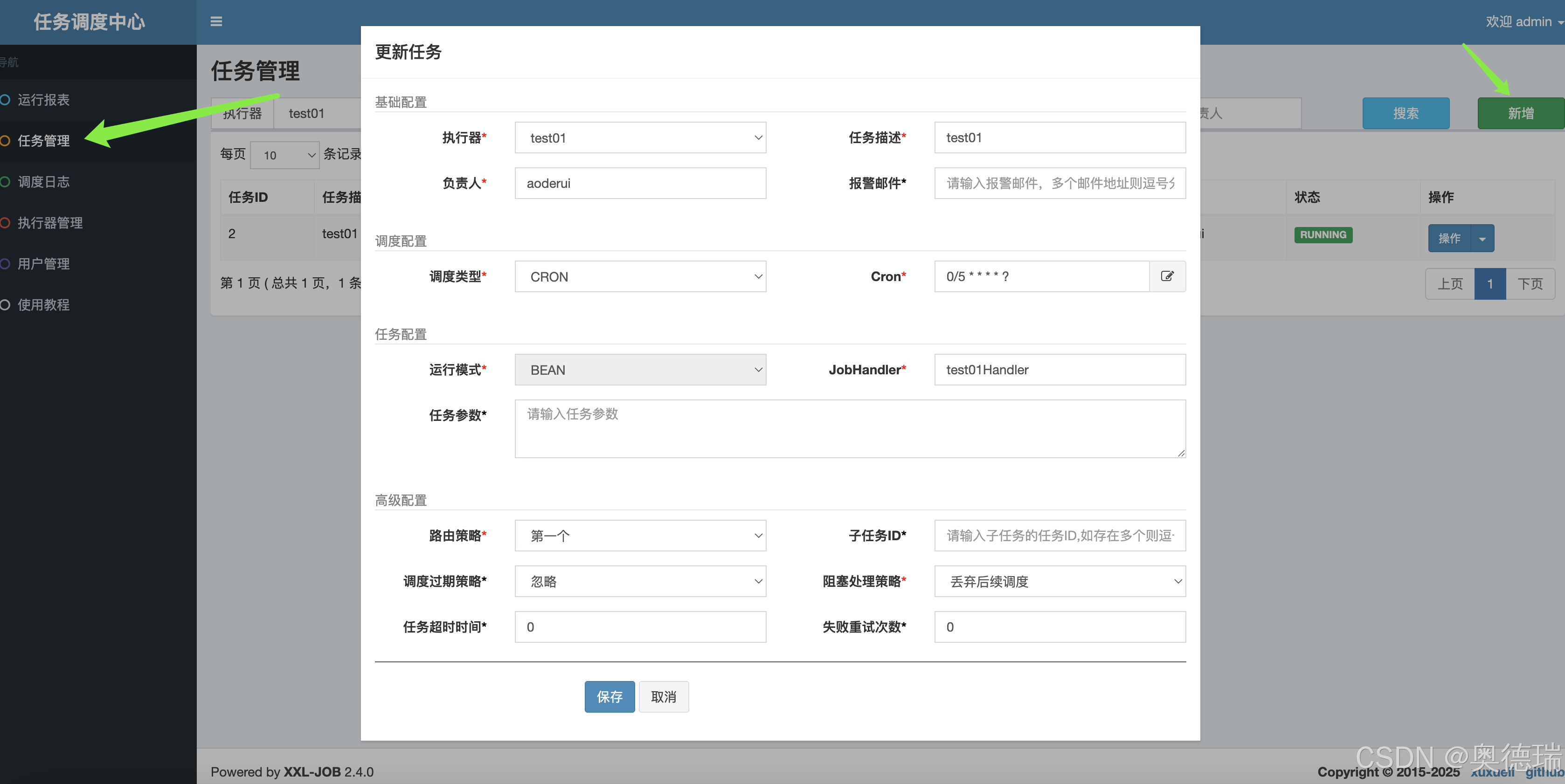This screenshot has height=784, width=1565.
Task: Go to 执行器管理 in sidebar
Action: pyautogui.click(x=50, y=223)
